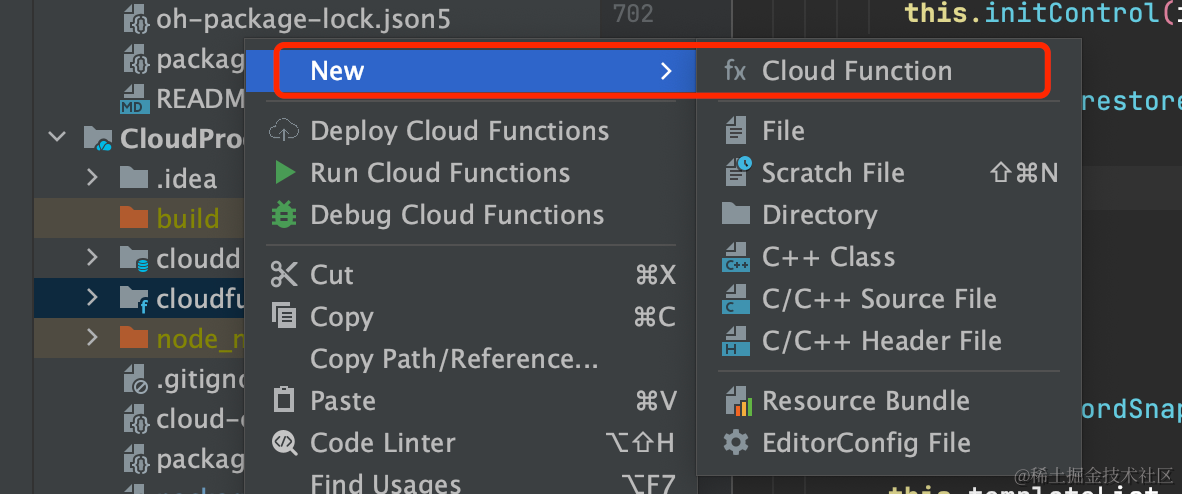Click the C++ Class icon
The image size is (1182, 494).
737,257
